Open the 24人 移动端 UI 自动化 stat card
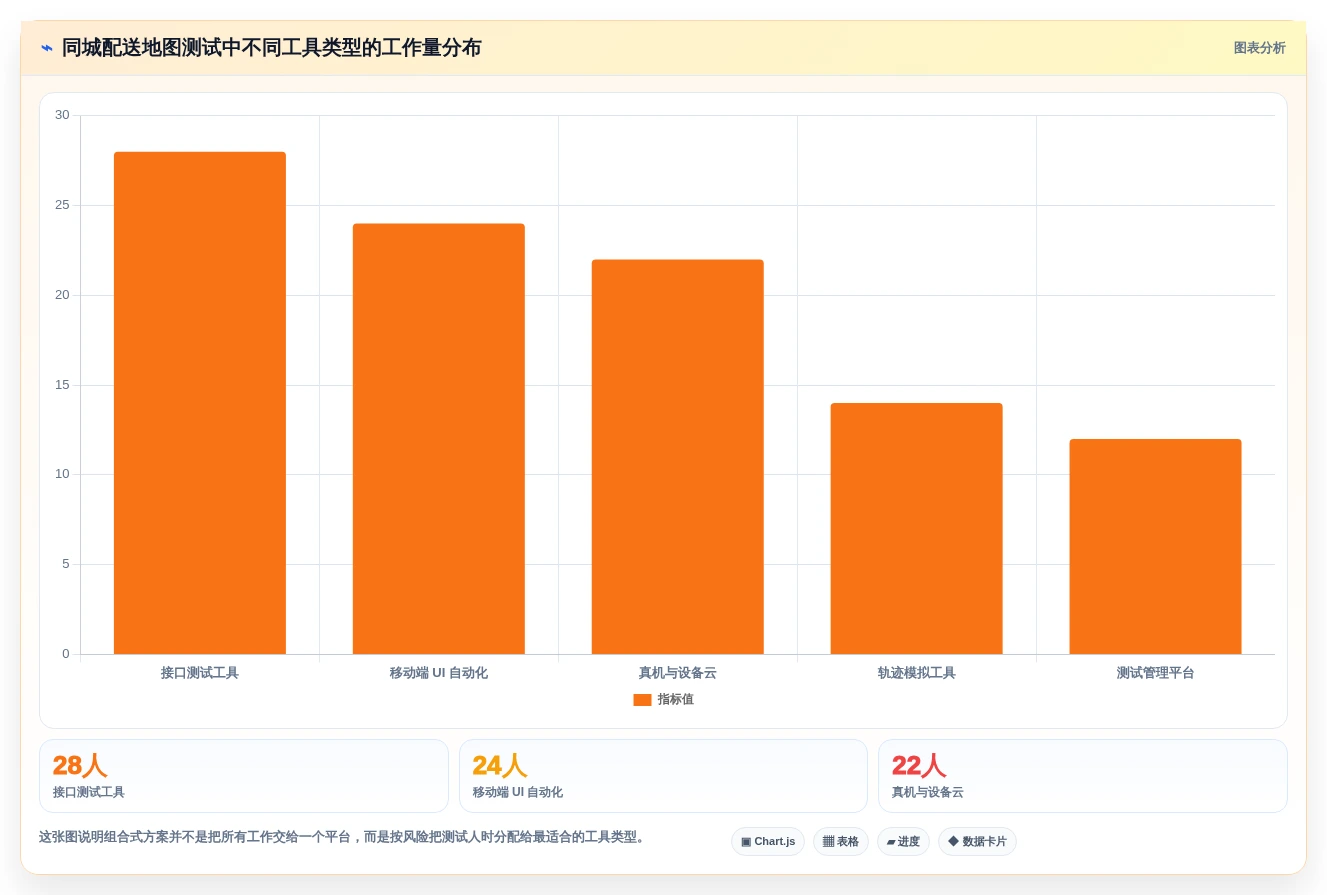 pyautogui.click(x=663, y=776)
